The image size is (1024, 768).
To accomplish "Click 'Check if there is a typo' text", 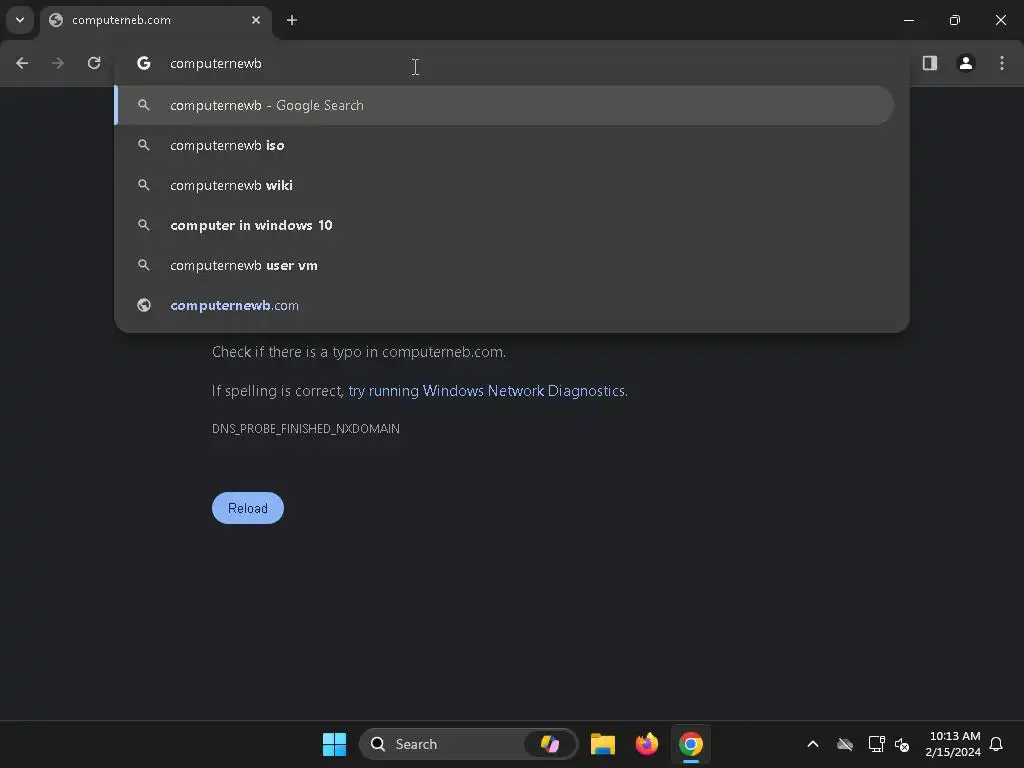I will pos(359,352).
